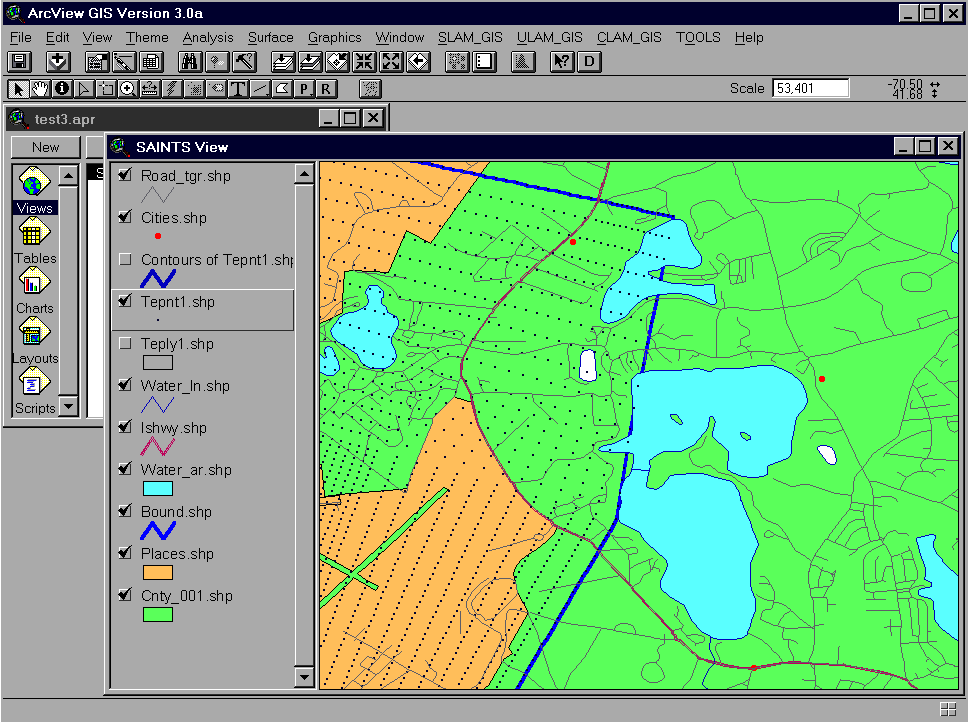
Task: Uncheck the Road_tgr.shp theme checkbox
Action: point(125,175)
